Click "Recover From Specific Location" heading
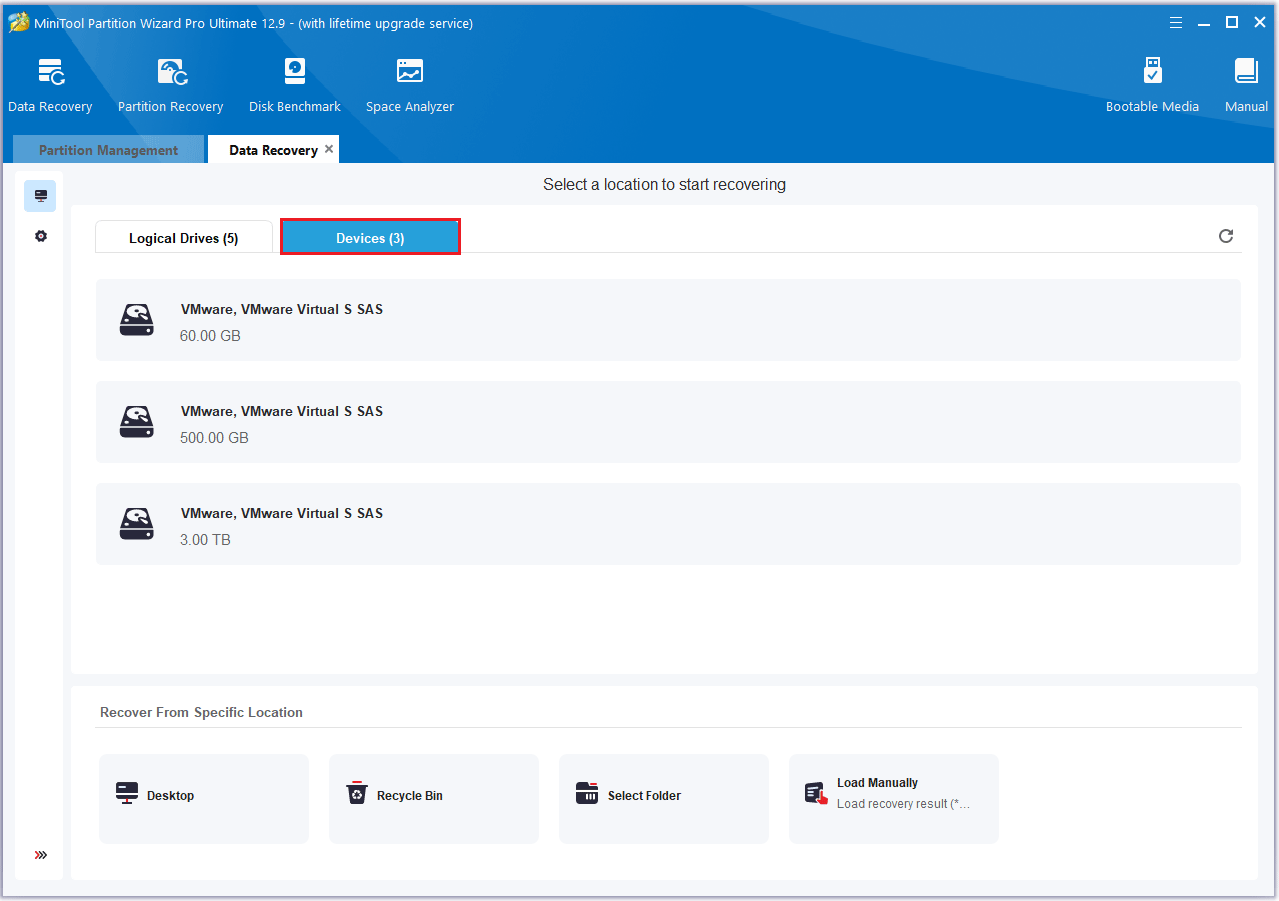The width and height of the screenshot is (1279, 901). 201,713
